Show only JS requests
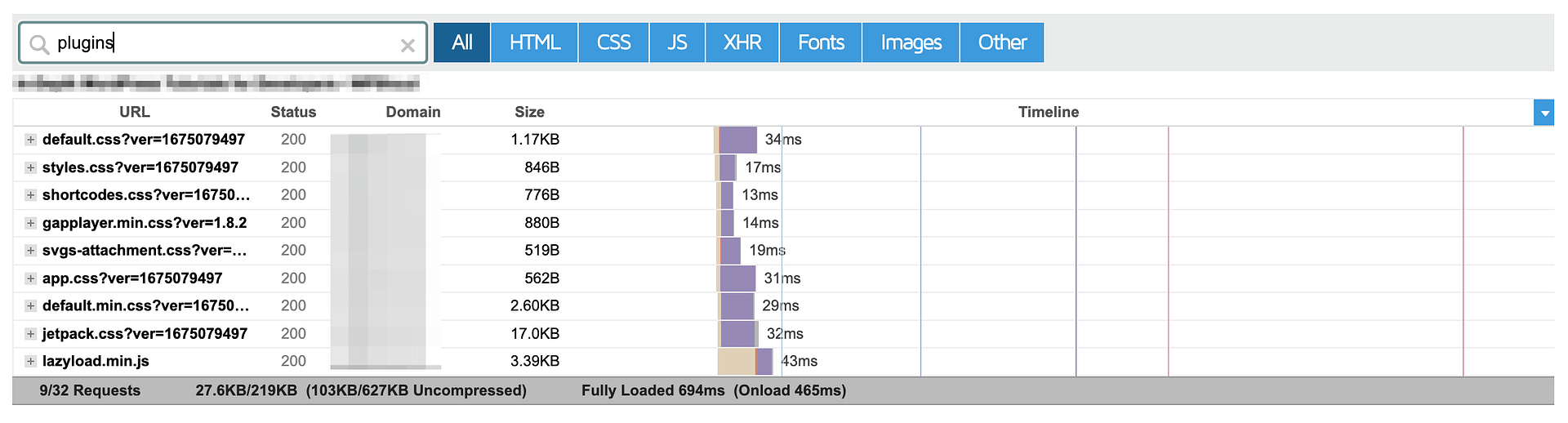Image resolution: width=1568 pixels, height=423 pixels. pos(677,42)
